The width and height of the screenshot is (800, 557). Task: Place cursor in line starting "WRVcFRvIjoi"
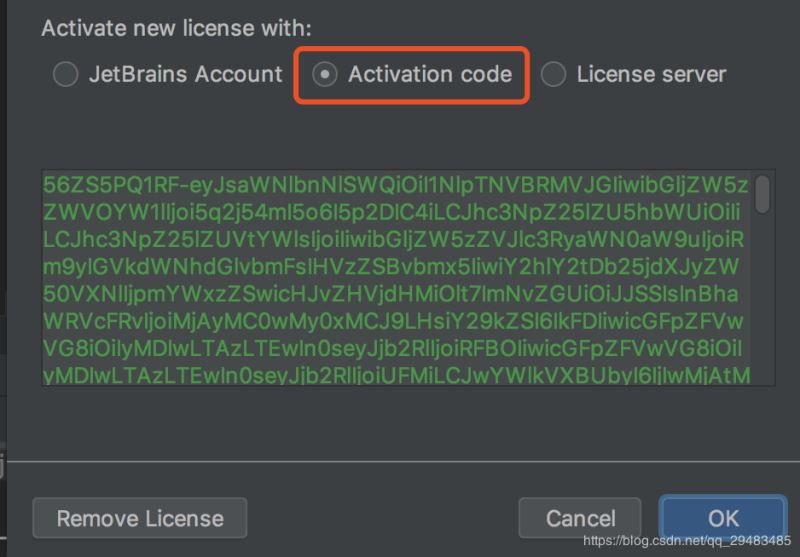pyautogui.click(x=395, y=321)
